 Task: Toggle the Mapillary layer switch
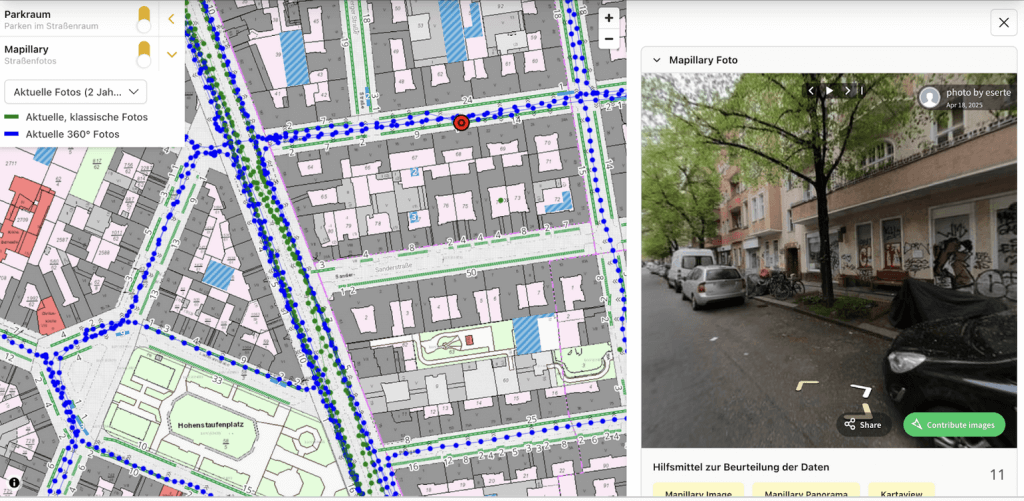[144, 54]
